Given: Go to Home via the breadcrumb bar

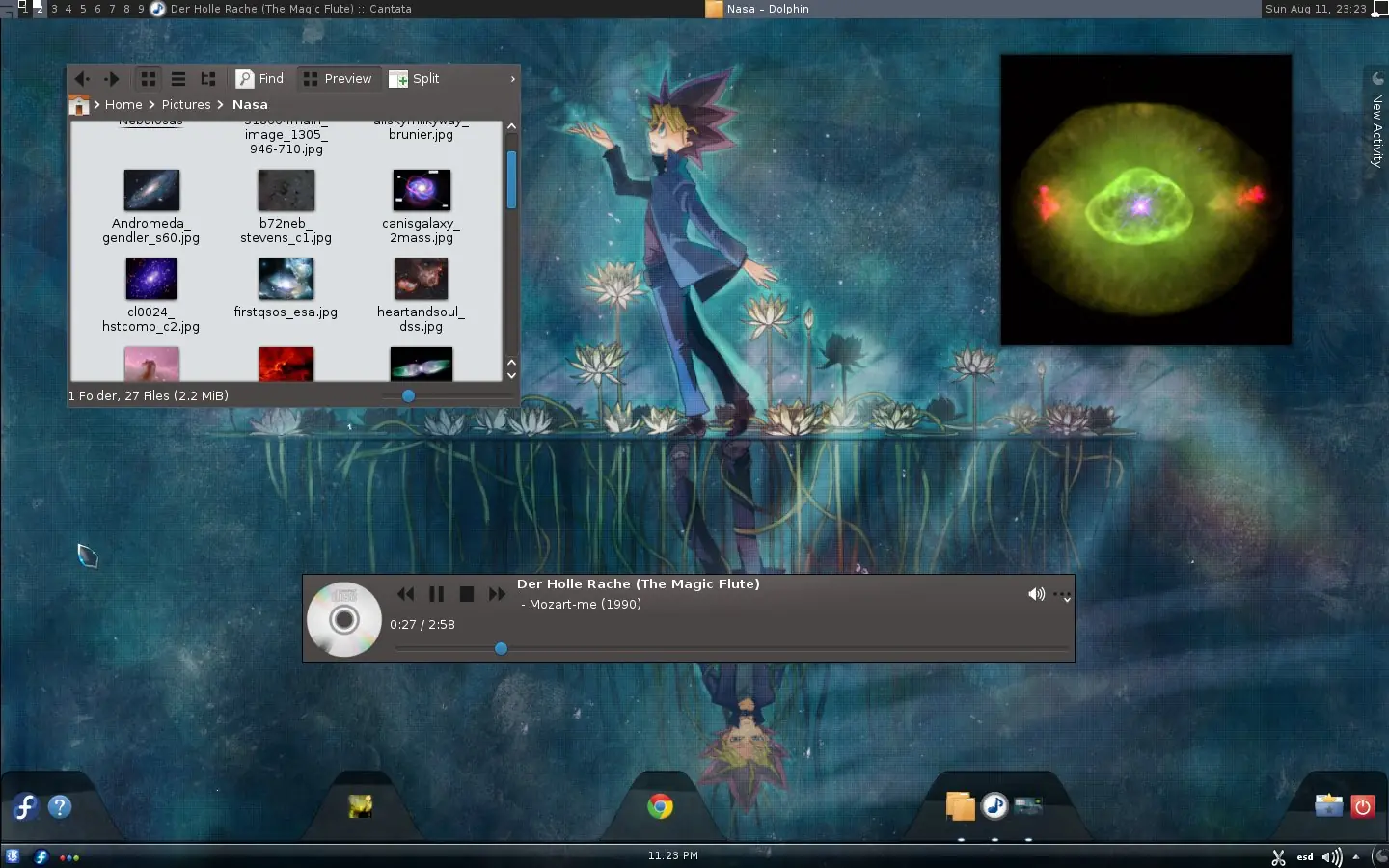Looking at the screenshot, I should click(x=123, y=104).
